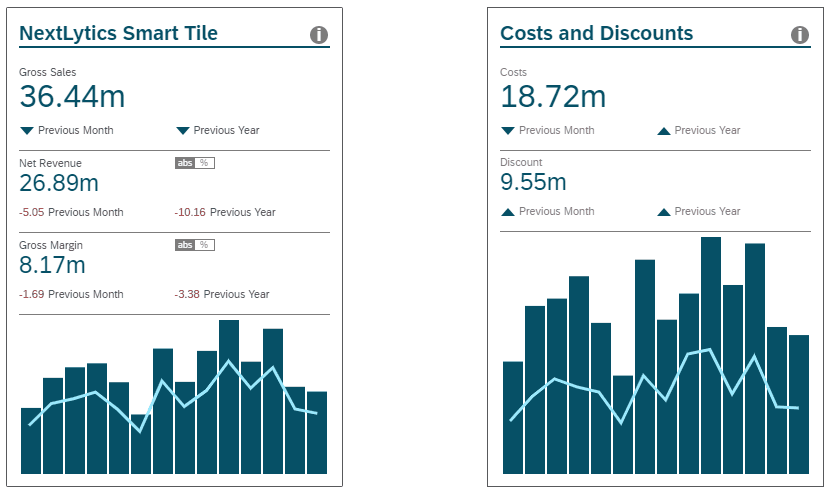The width and height of the screenshot is (826, 490).
Task: Open the info icon on Costs and Discounts
Action: [x=800, y=35]
